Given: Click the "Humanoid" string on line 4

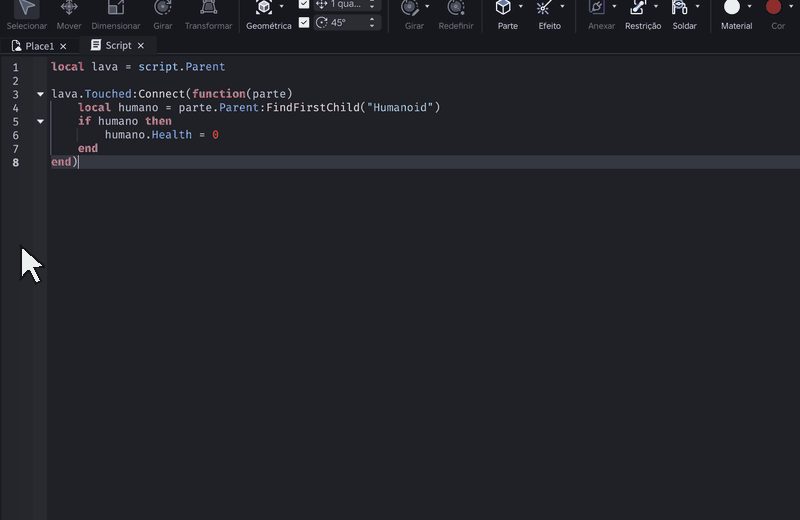Looking at the screenshot, I should pos(400,108).
